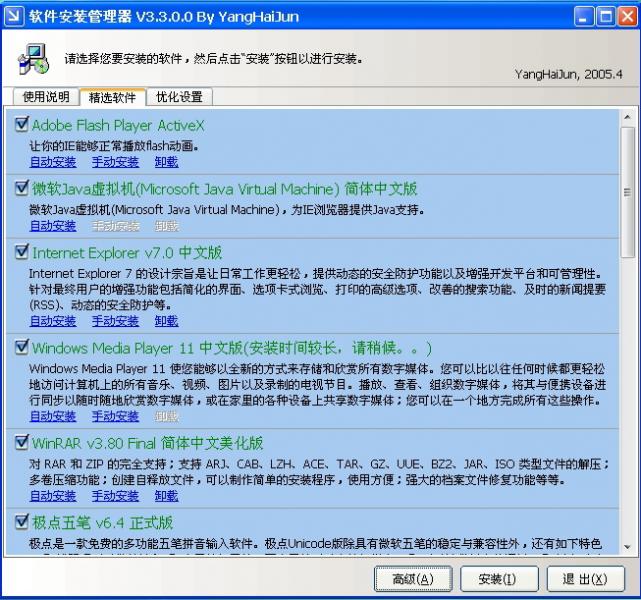Close the 软件安装管理器 window
Image resolution: width=641 pixels, height=600 pixels.
tap(627, 16)
